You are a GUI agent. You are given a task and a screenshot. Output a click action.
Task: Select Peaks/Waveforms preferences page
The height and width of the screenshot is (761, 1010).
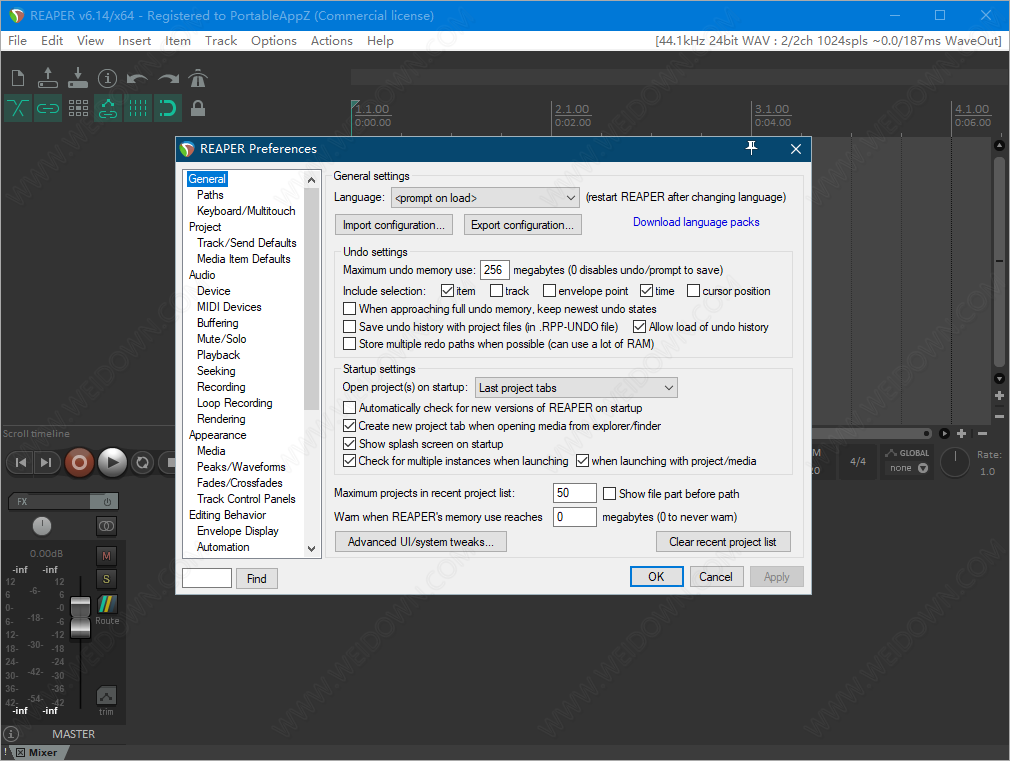point(241,467)
